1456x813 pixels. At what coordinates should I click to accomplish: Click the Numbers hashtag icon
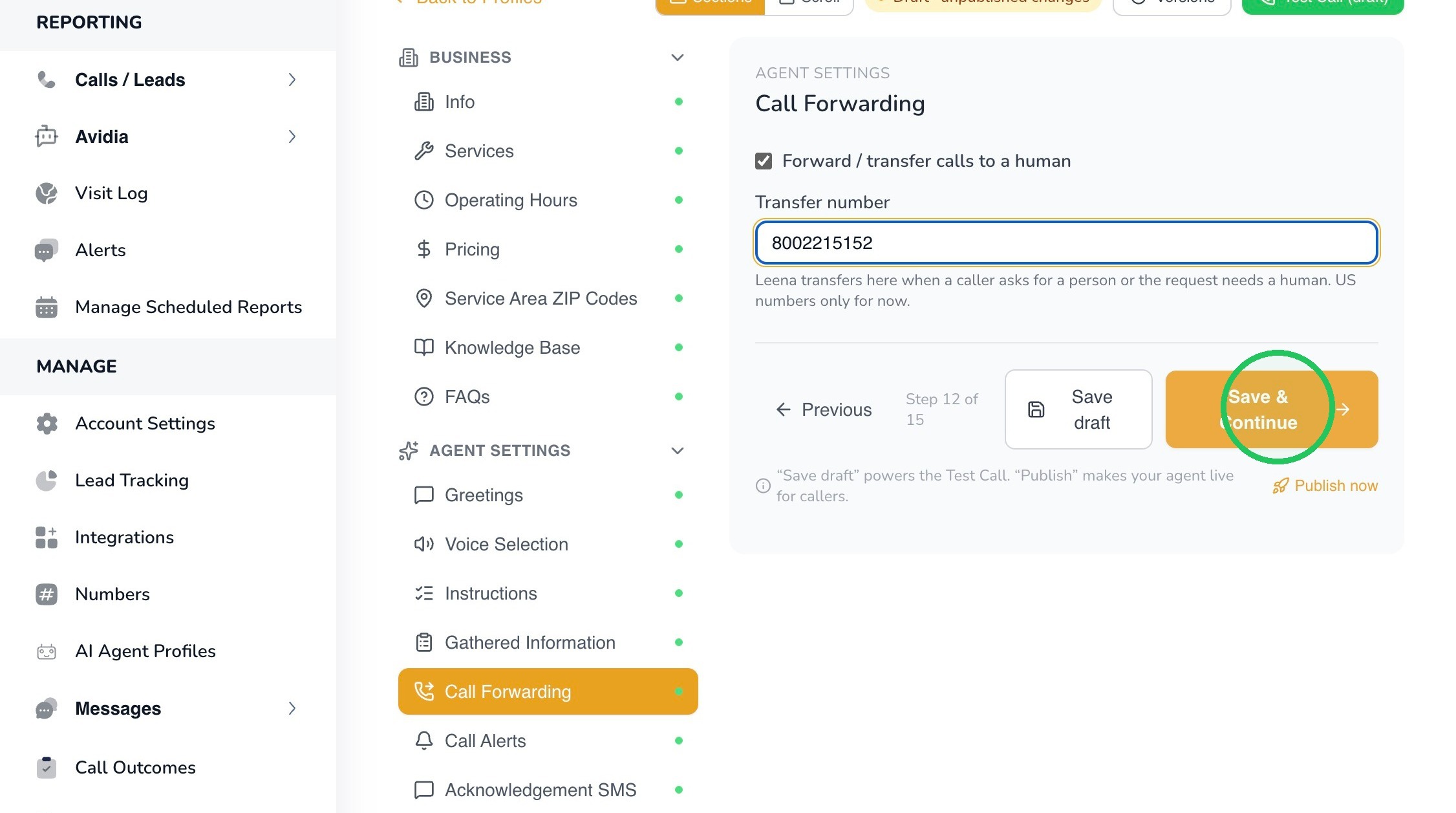(46, 594)
